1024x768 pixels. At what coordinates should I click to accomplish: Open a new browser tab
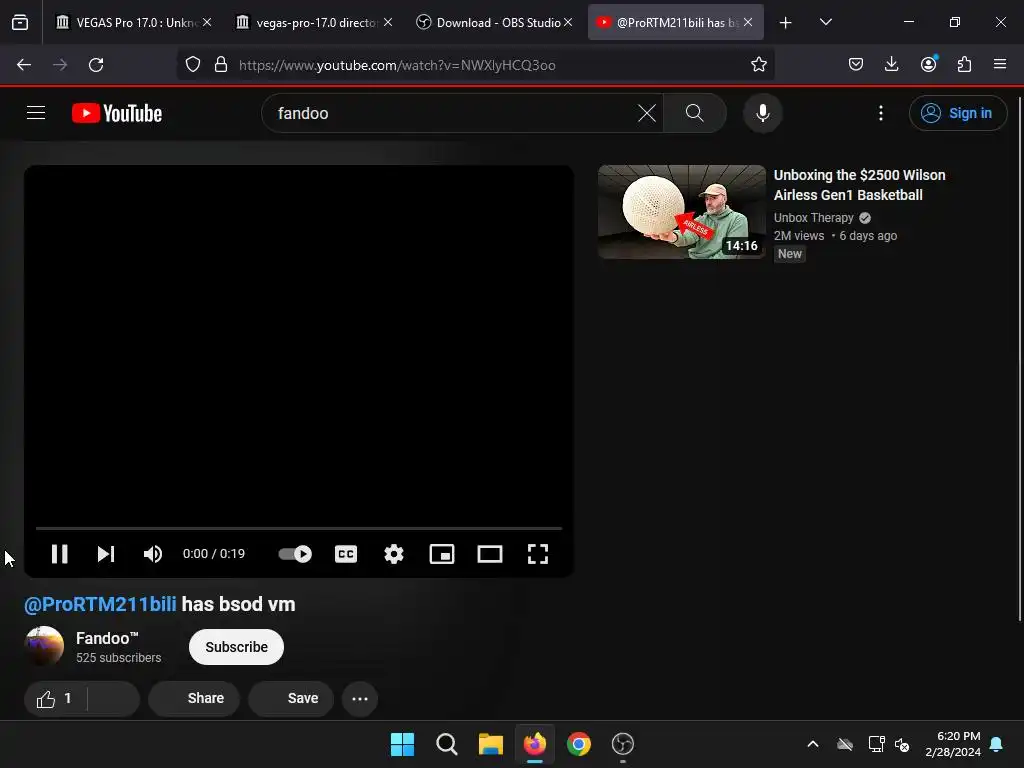coord(786,22)
